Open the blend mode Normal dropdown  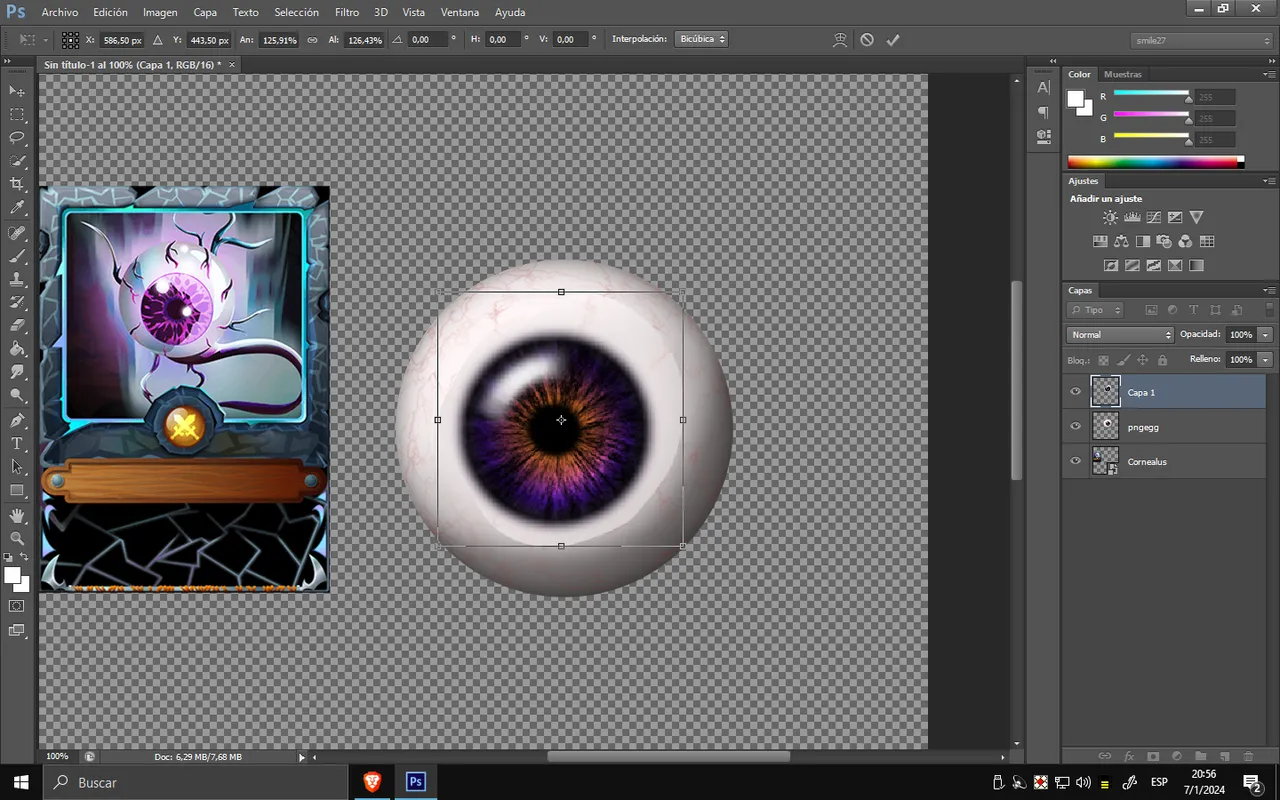tap(1120, 335)
